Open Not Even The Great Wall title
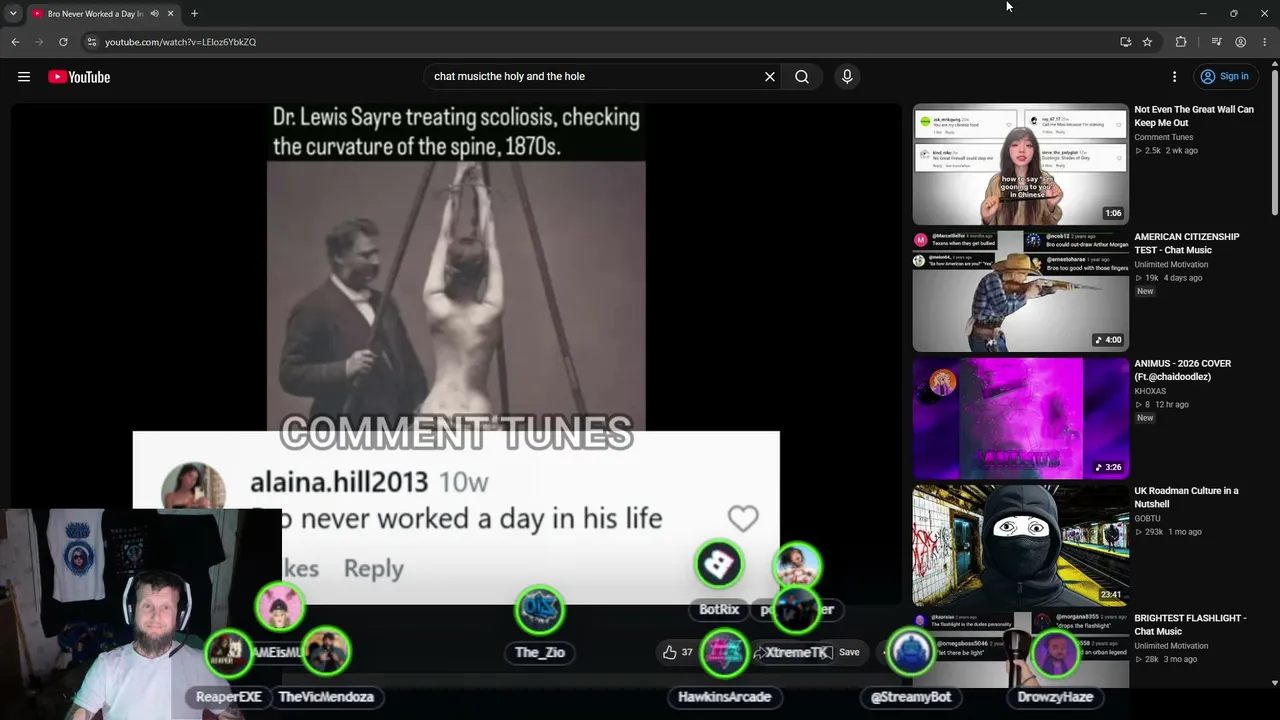Image resolution: width=1280 pixels, height=720 pixels. [x=1193, y=116]
